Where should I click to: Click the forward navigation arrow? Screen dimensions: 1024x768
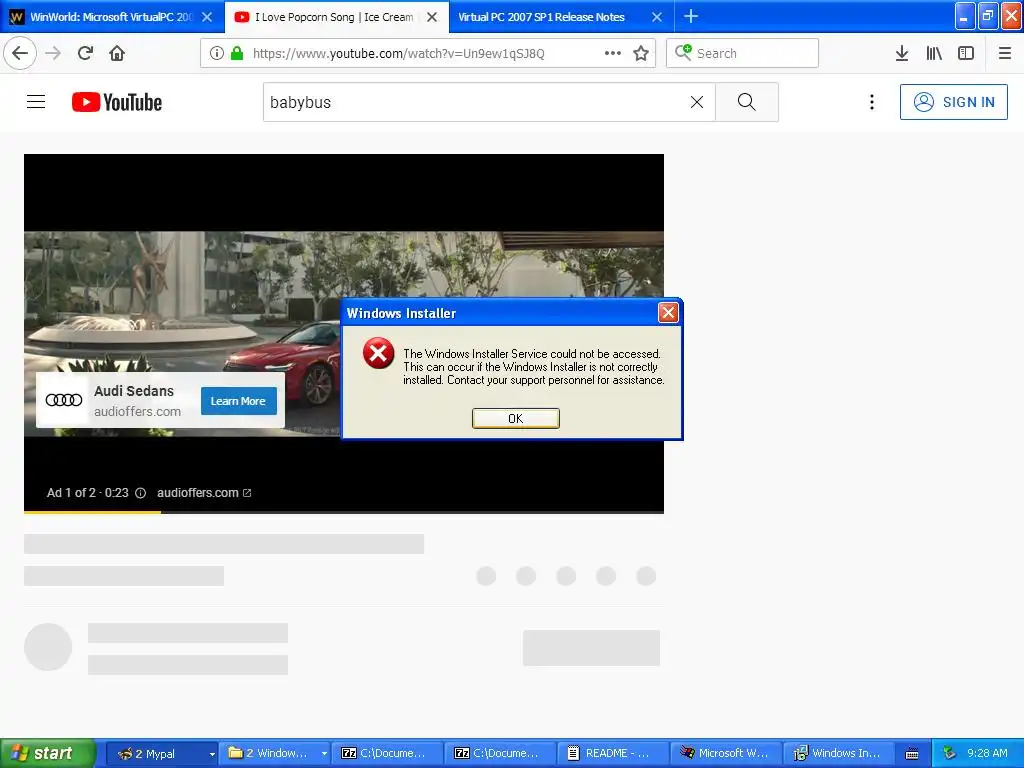click(53, 53)
